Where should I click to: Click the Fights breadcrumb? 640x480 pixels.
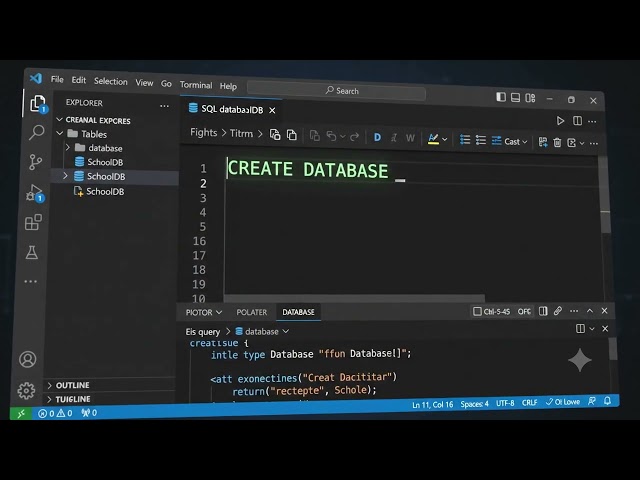203,132
